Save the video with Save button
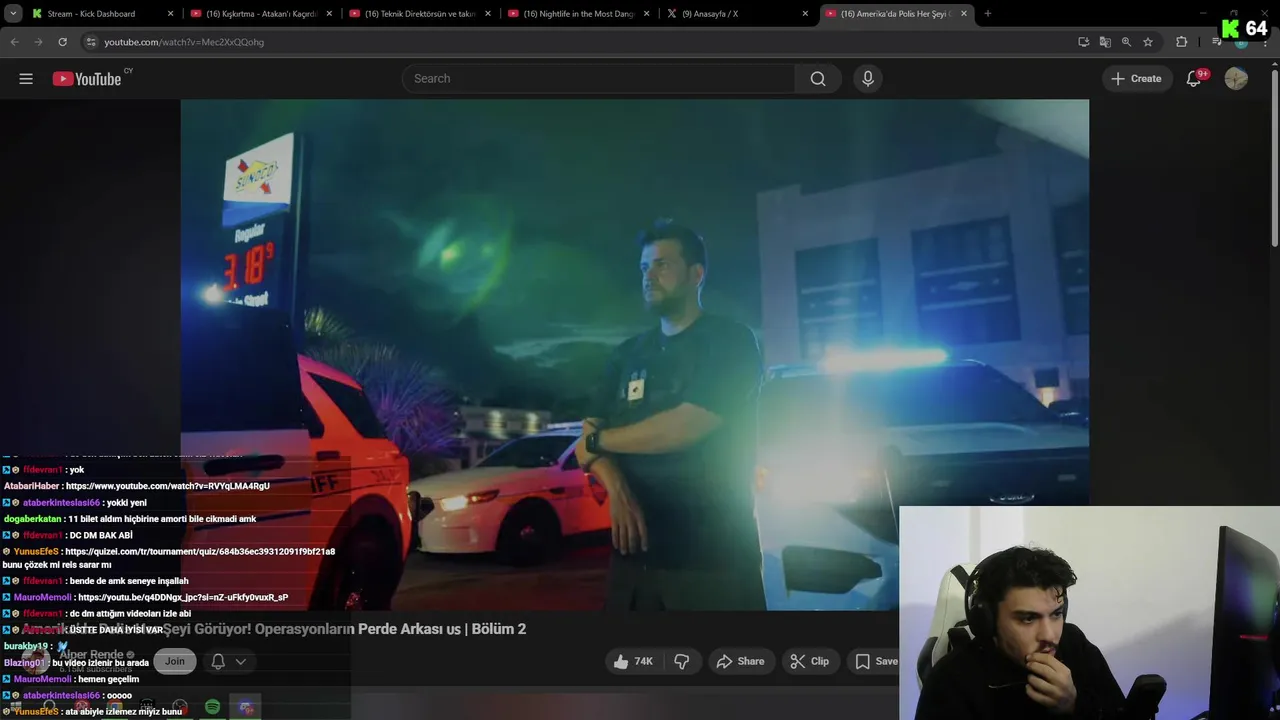 tap(876, 661)
